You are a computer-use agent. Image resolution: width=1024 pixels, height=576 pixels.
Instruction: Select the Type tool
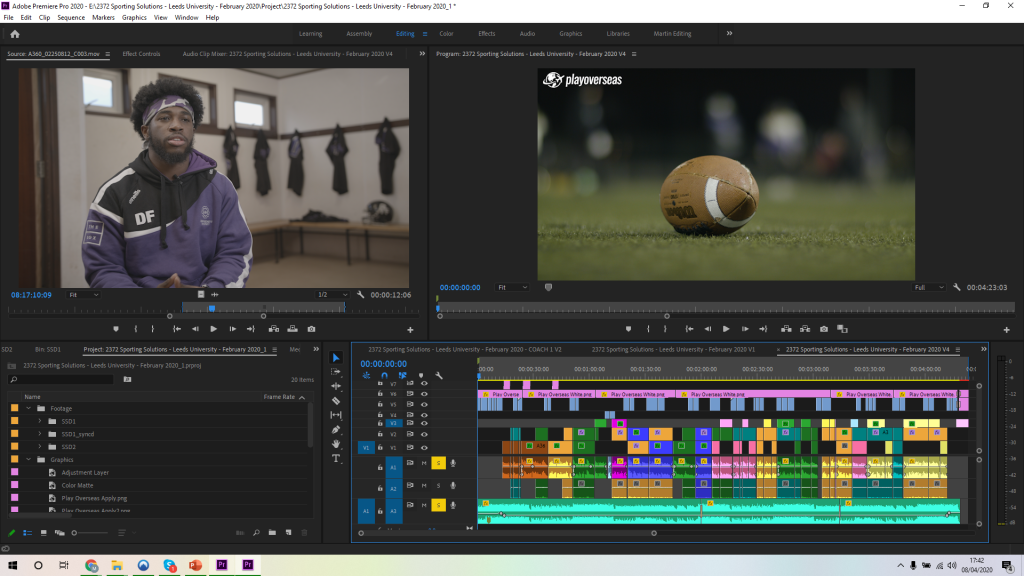click(336, 458)
